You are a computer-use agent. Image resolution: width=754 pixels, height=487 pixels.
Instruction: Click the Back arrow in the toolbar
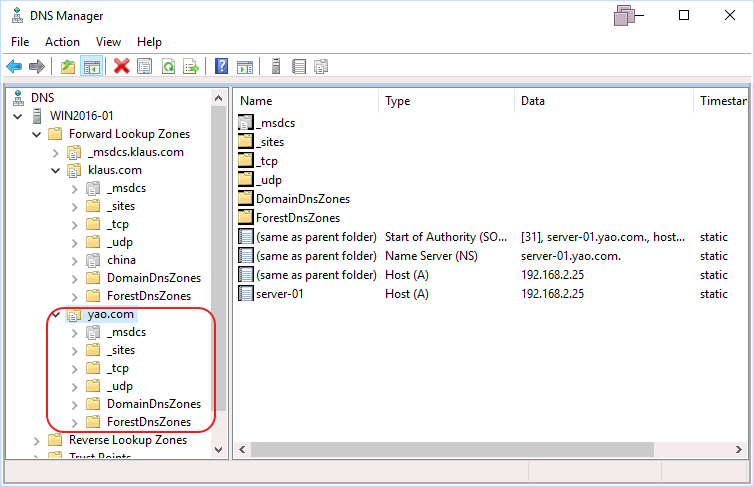pyautogui.click(x=14, y=66)
